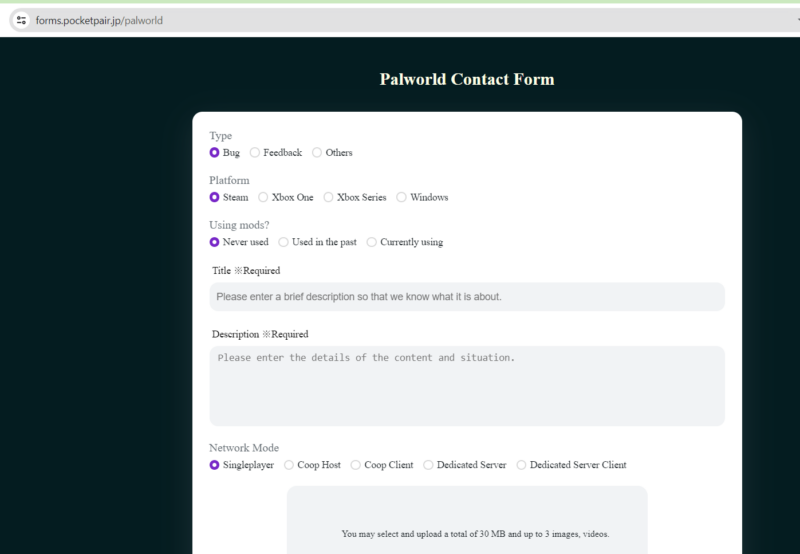
Task: Select Currently using mods option
Action: (372, 242)
